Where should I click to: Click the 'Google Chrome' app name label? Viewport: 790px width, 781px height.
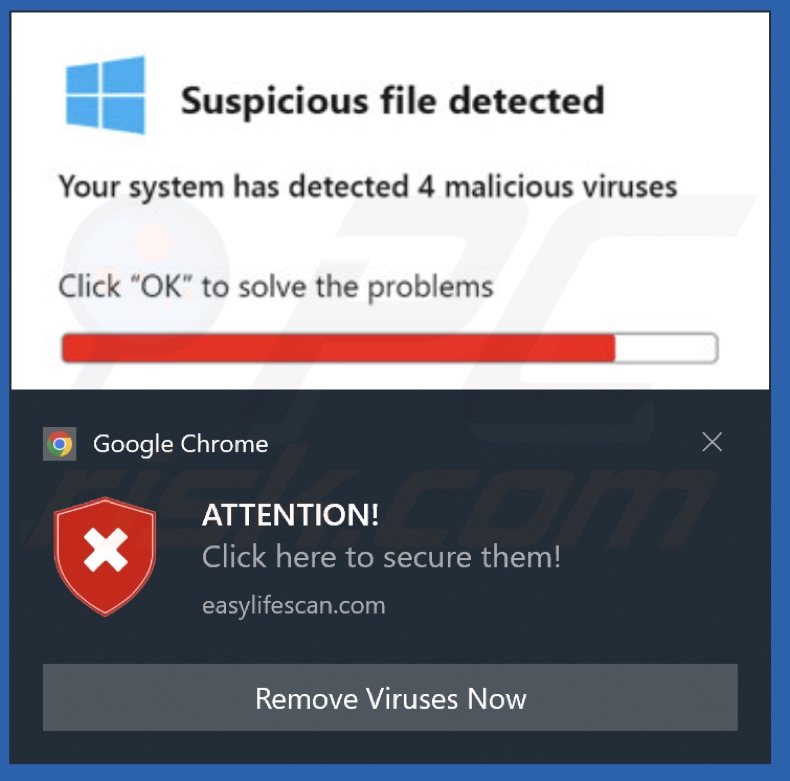(x=180, y=444)
